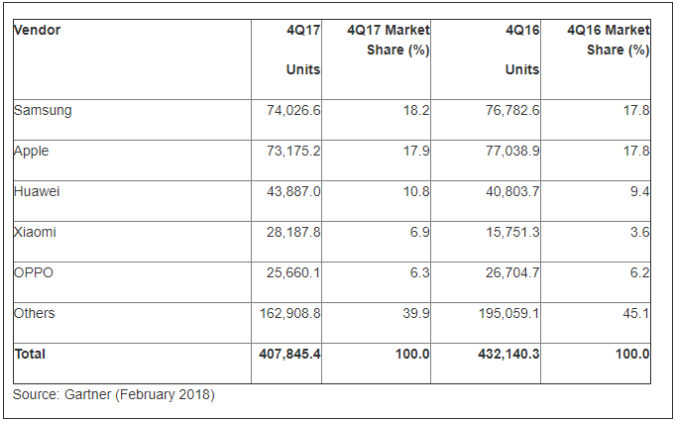Click the Apple vendor cell
This screenshot has width=676, height=422.
(31, 151)
